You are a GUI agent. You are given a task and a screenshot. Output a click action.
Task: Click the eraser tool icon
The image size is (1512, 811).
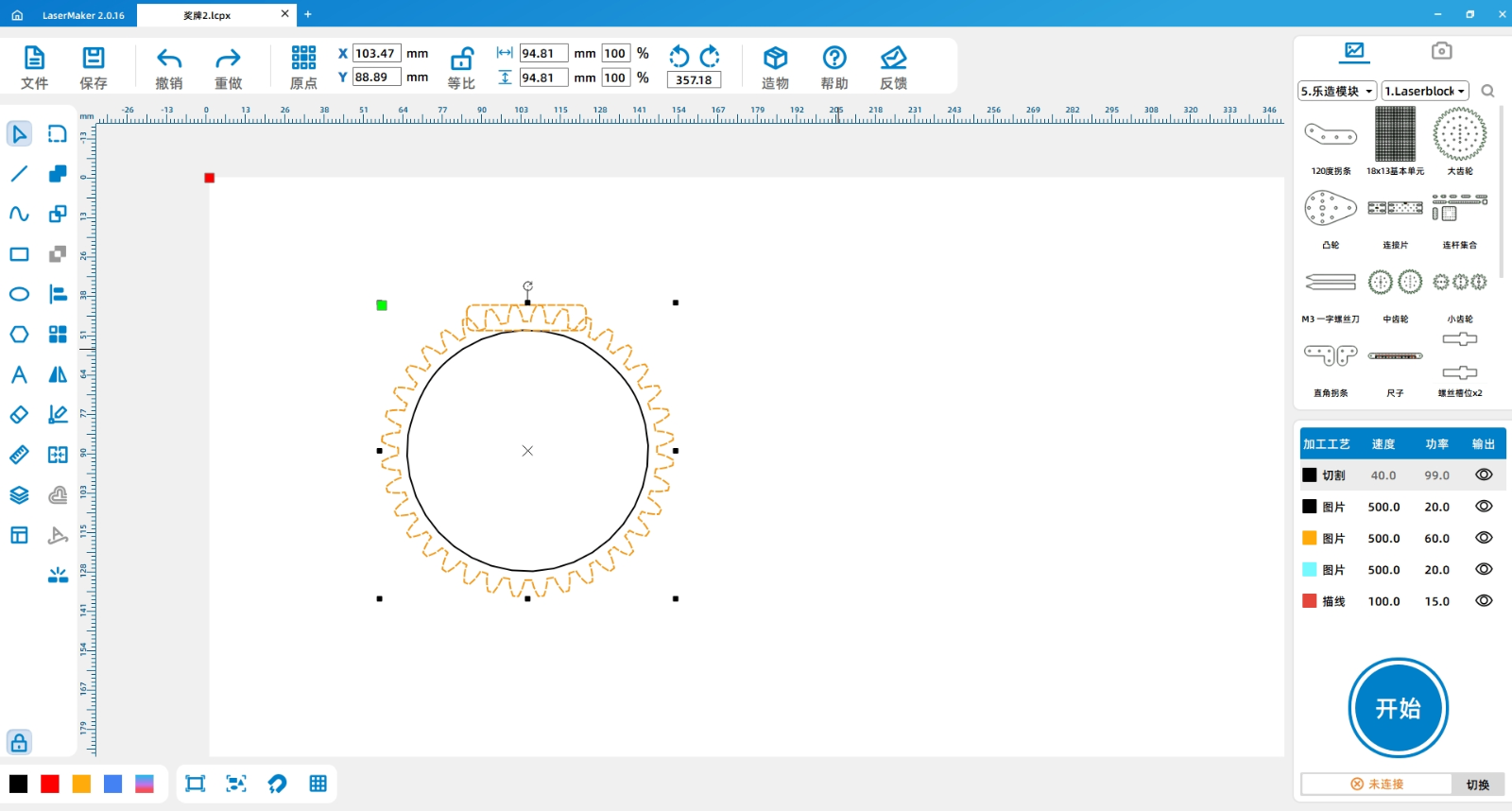(x=19, y=415)
